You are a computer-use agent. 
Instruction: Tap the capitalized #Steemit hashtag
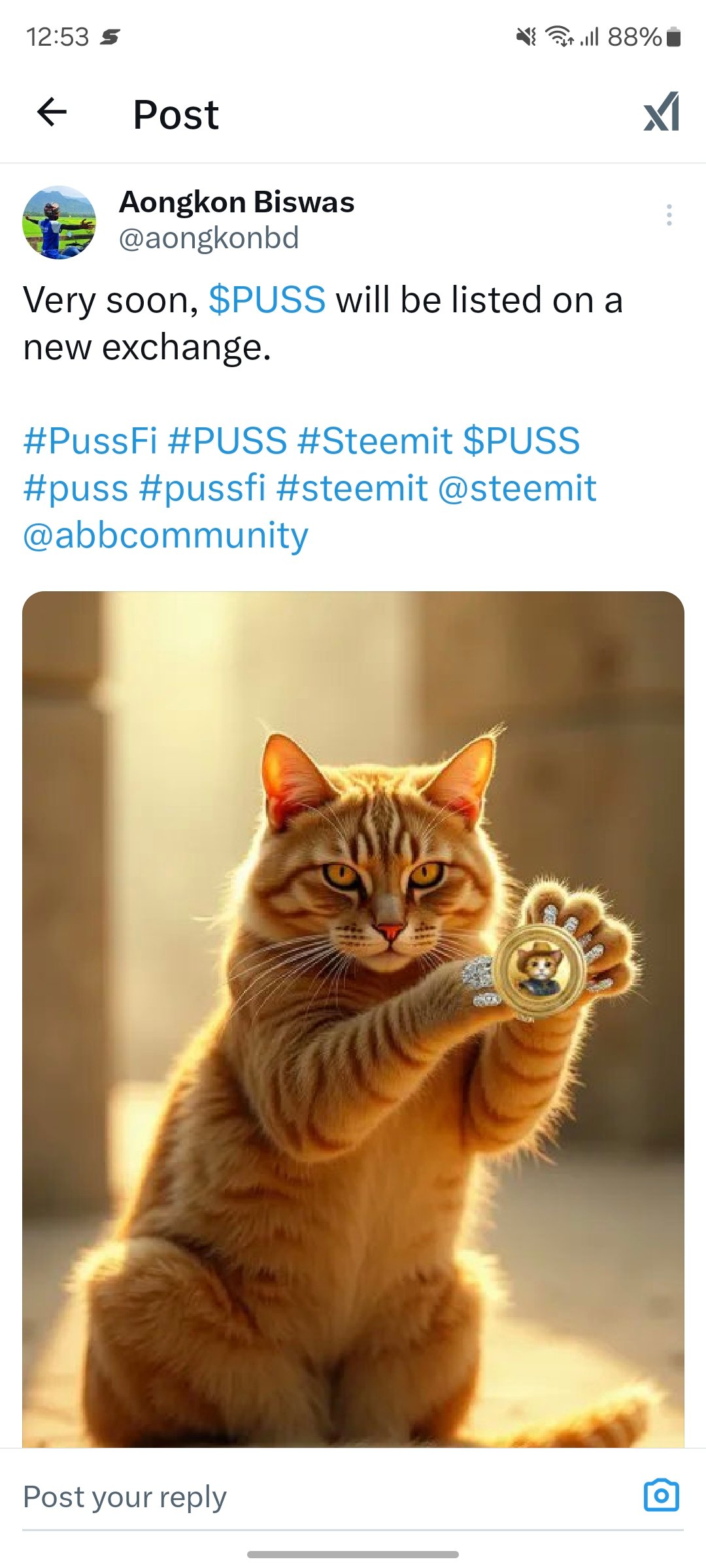(x=375, y=440)
